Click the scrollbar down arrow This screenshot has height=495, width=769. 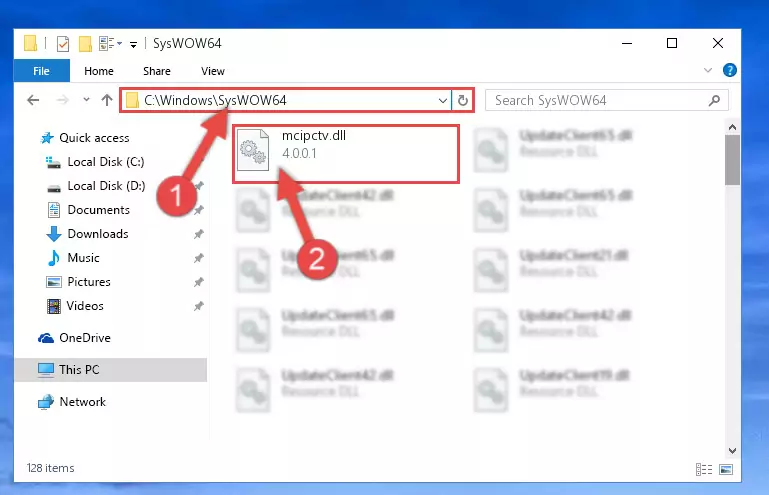(x=732, y=451)
